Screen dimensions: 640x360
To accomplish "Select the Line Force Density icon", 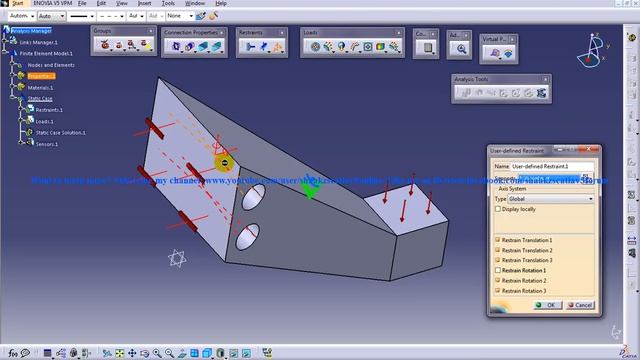I will (354, 47).
